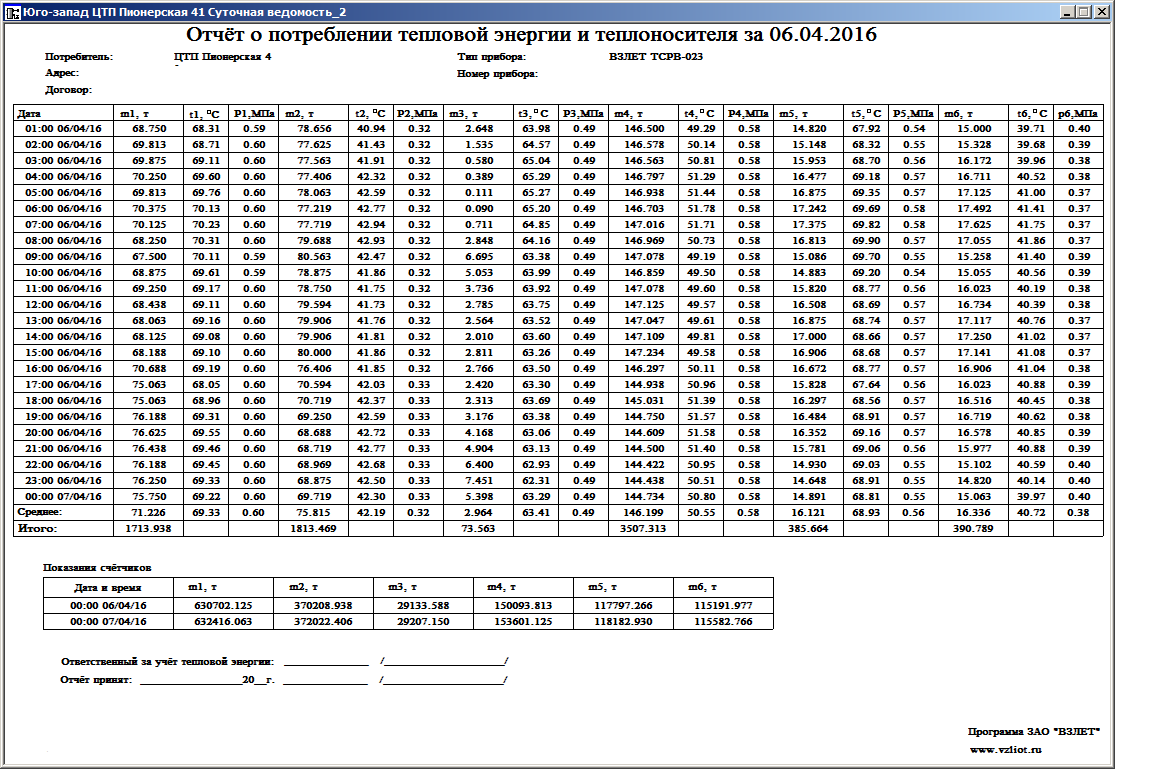Click the "01:00 06/04/16" row label
Image resolution: width=1152 pixels, height=769 pixels.
click(x=63, y=129)
